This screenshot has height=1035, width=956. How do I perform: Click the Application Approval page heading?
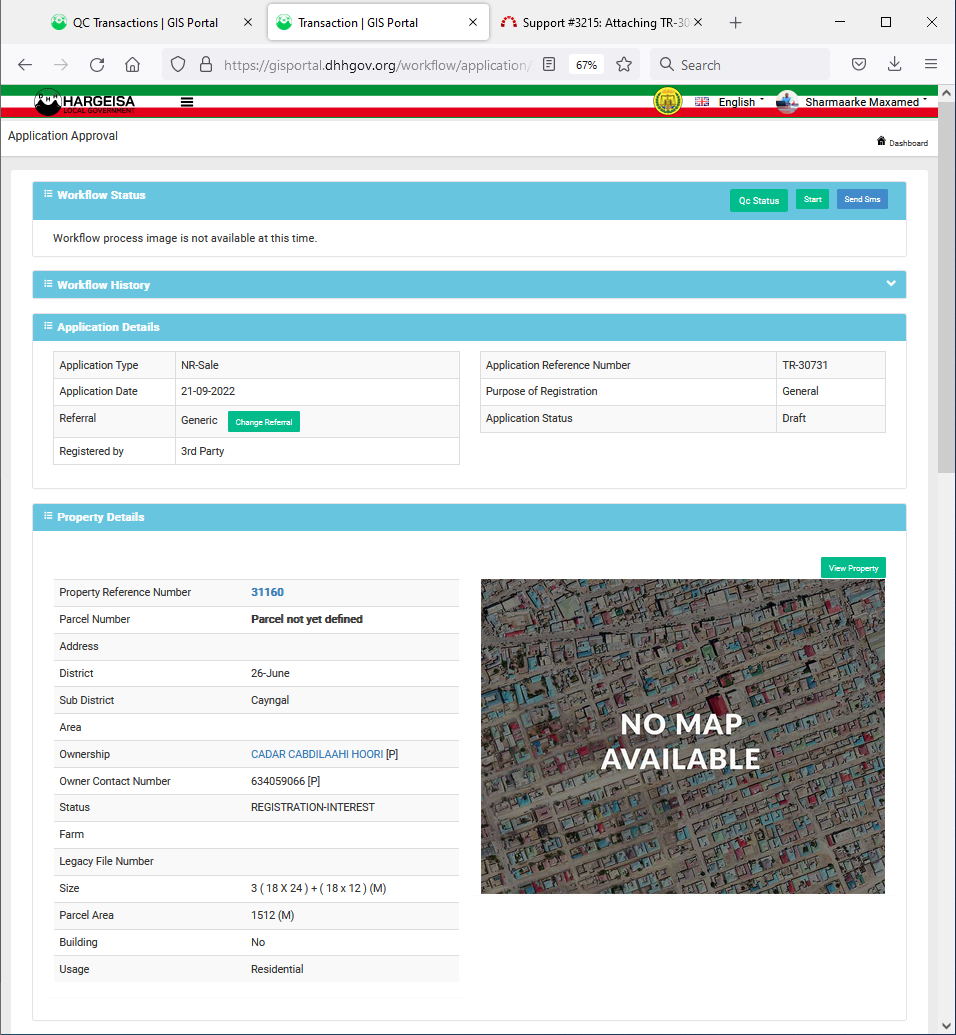point(63,136)
